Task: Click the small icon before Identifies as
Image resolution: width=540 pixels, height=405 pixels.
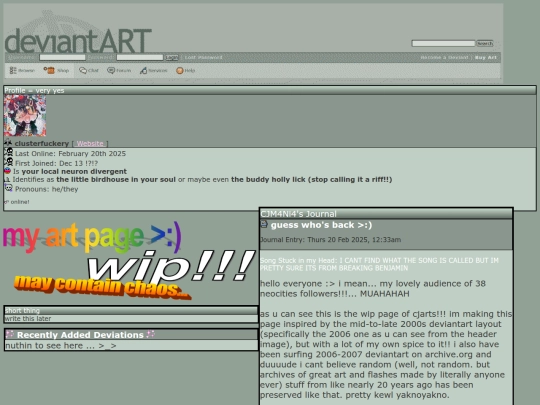Action: tap(7, 179)
